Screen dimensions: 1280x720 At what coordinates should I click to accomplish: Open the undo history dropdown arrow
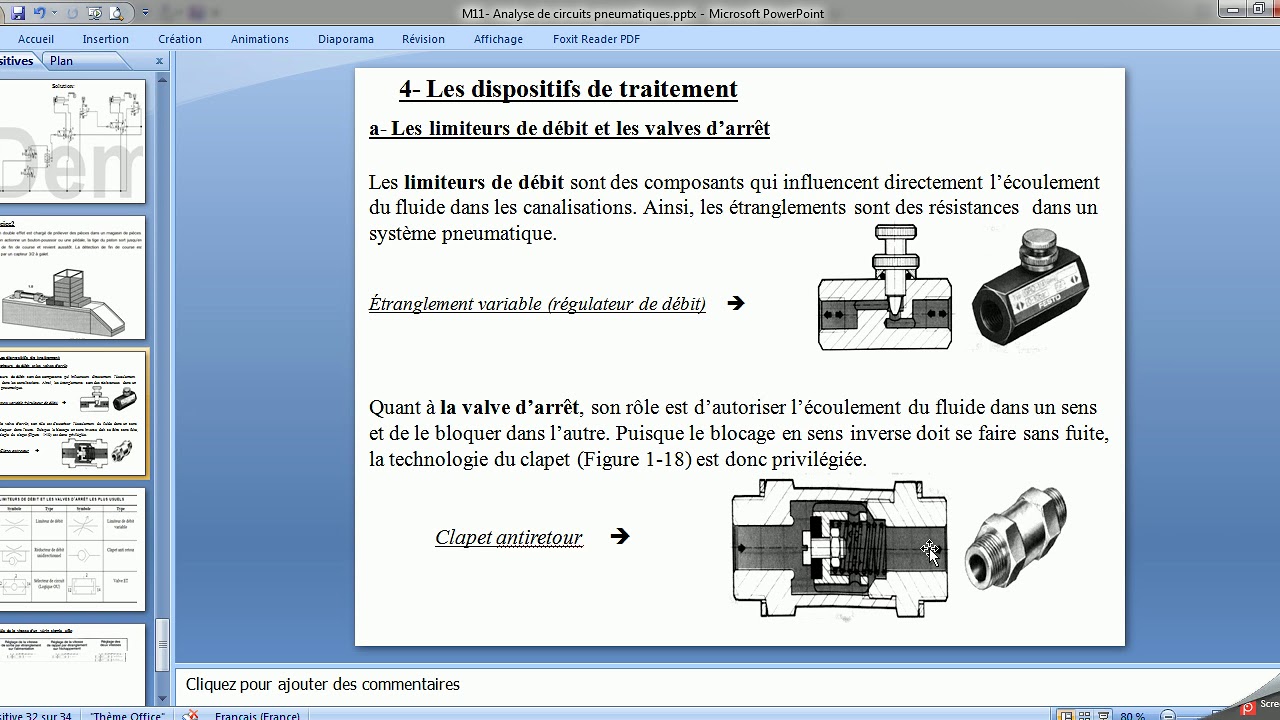click(x=52, y=13)
